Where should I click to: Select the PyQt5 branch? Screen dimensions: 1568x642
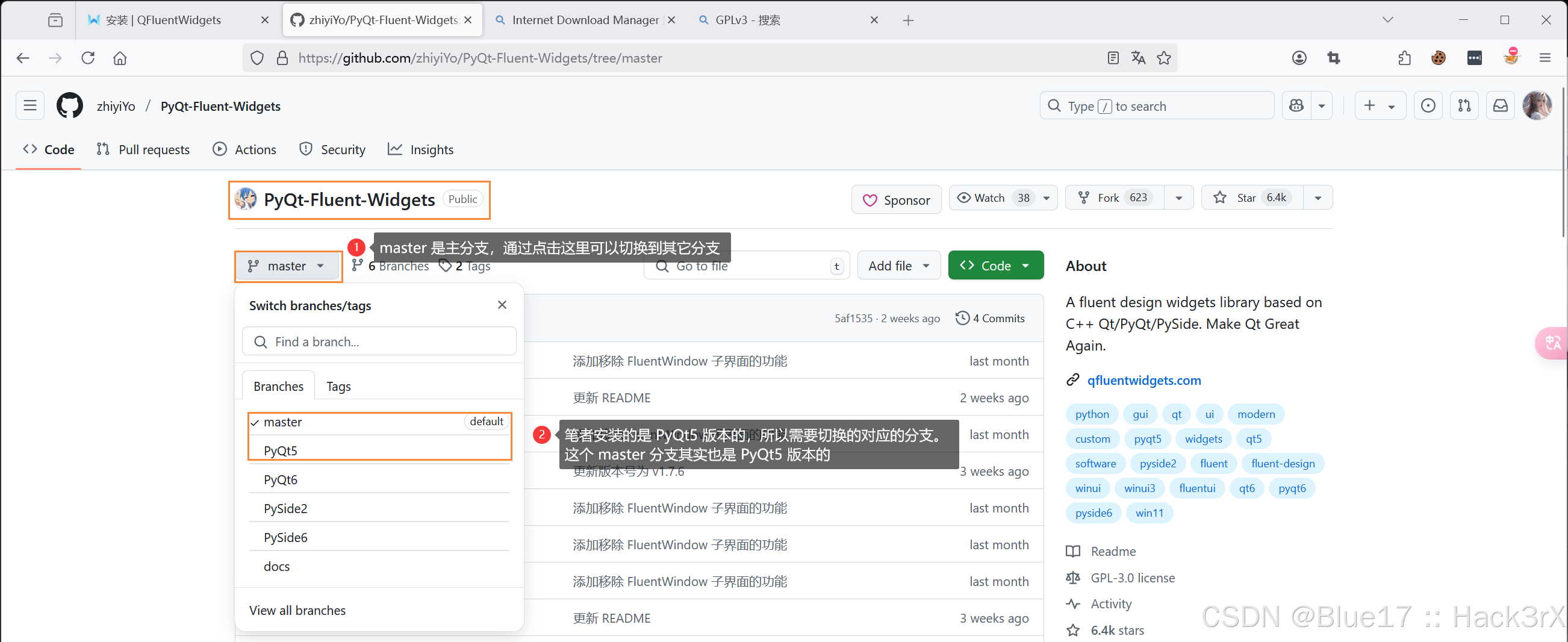pos(379,450)
